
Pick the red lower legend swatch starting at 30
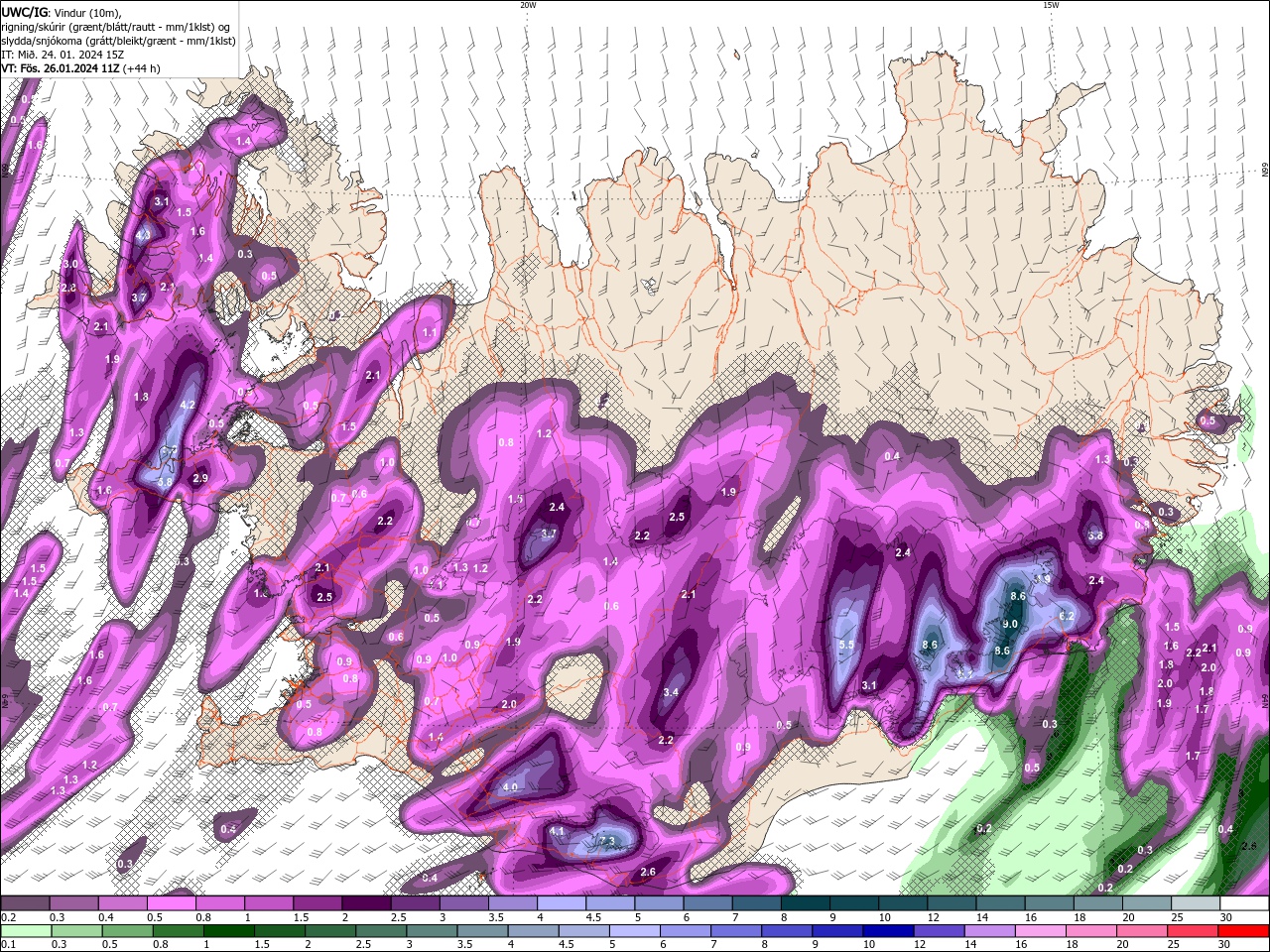(1243, 931)
